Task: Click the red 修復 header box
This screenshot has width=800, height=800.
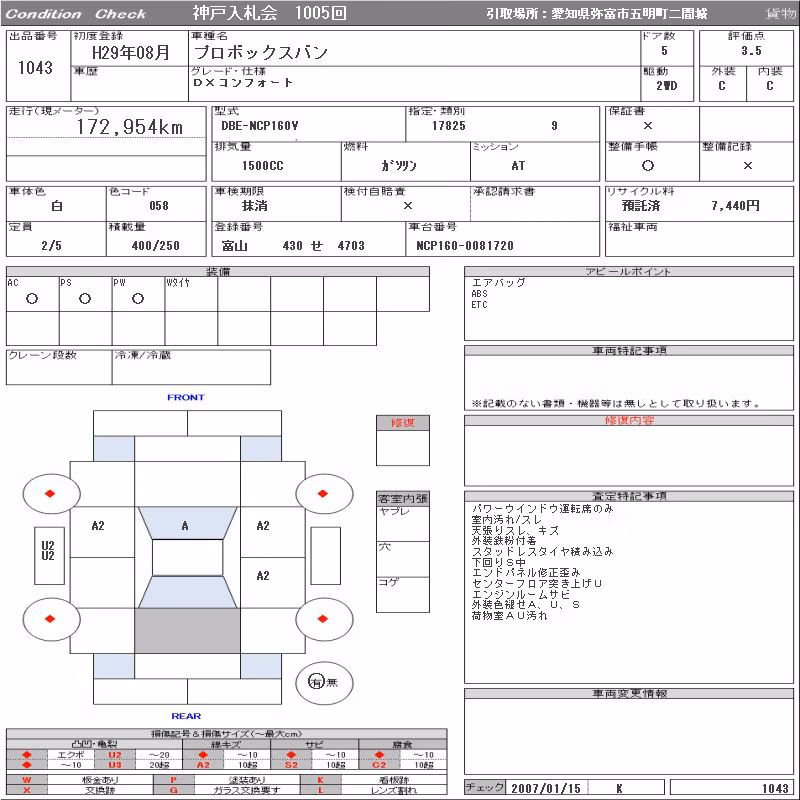Action: pos(403,422)
